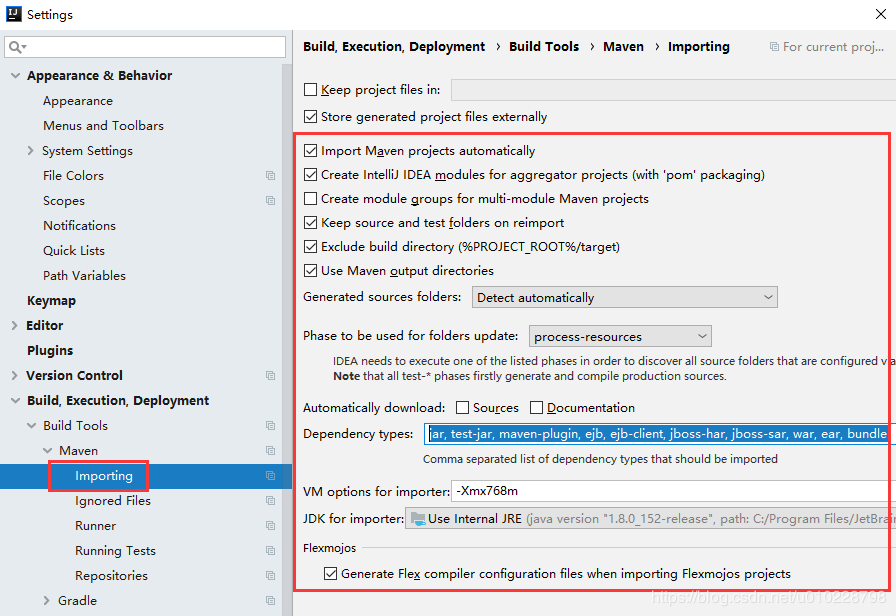Click the settings tree vertical scrollbar
This screenshot has height=616, width=896.
coord(287,339)
